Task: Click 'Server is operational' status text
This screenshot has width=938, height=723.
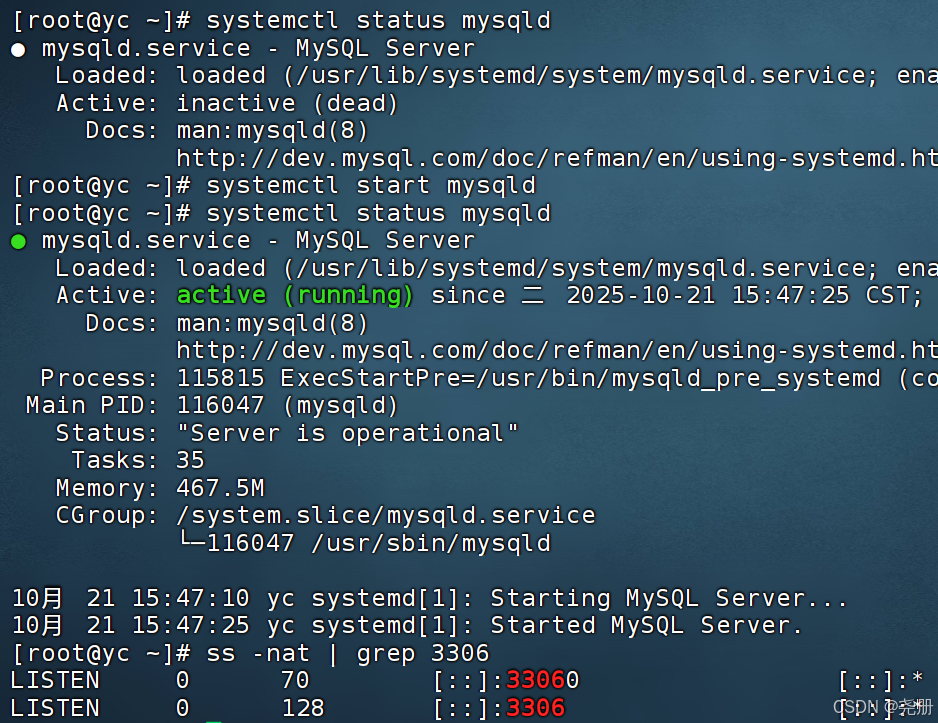Action: [x=347, y=433]
